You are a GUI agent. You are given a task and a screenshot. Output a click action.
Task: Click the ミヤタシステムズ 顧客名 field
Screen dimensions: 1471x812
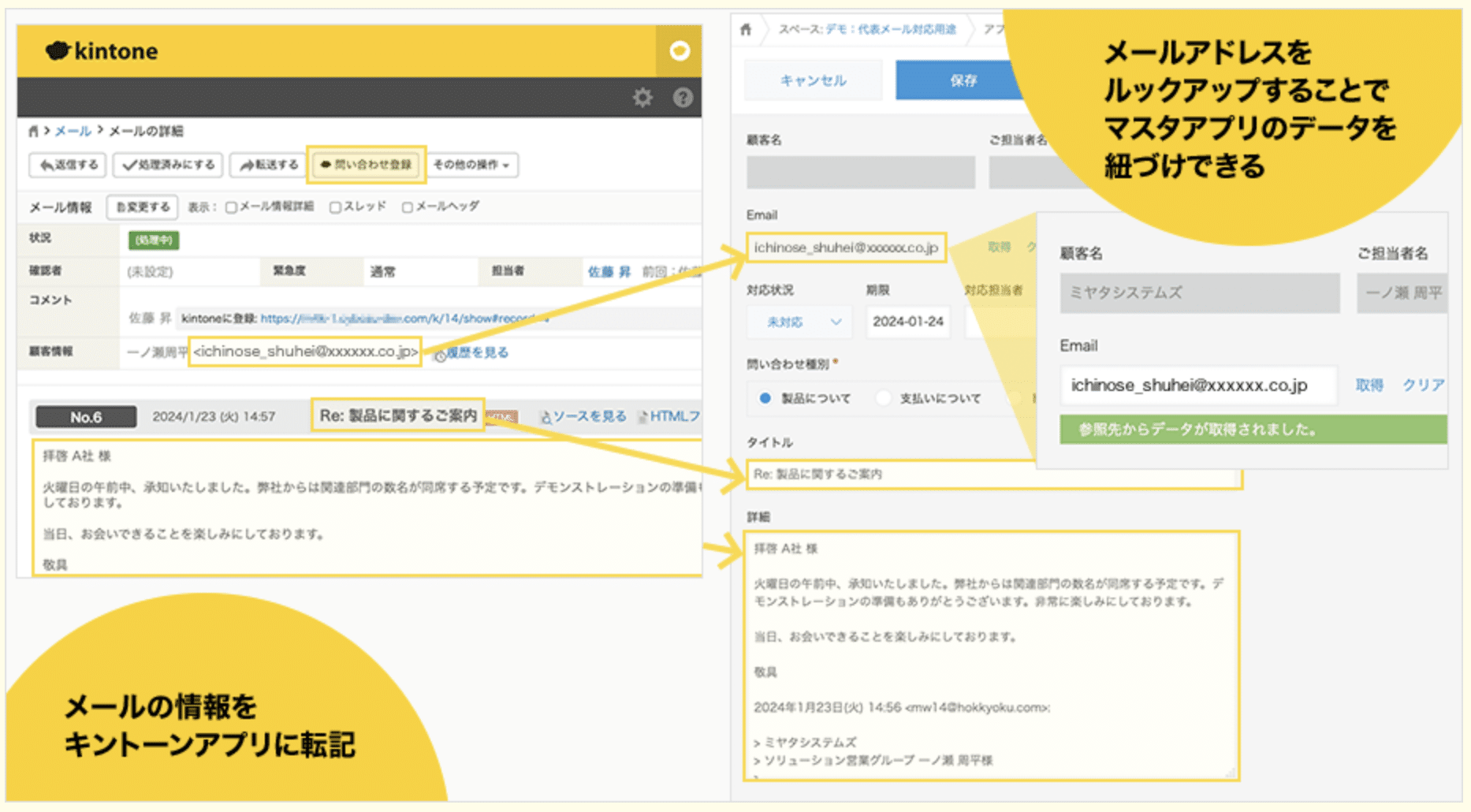coord(1199,292)
